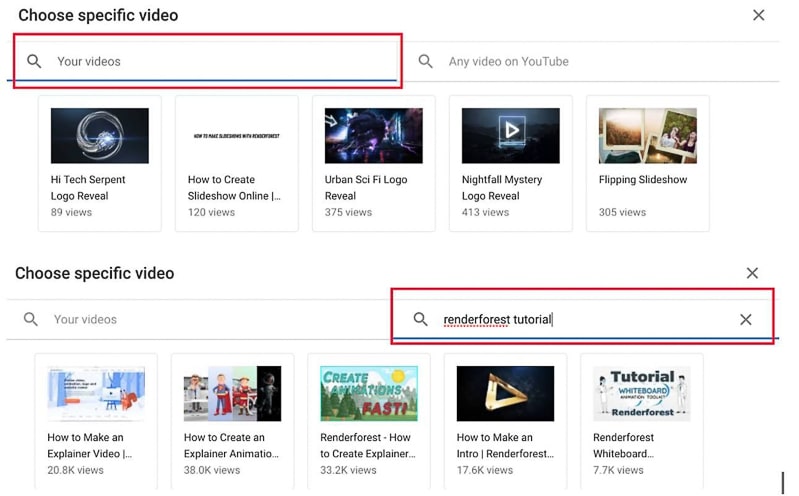Select Renderforest Whiteboard tutorial thumbnail

coord(642,394)
